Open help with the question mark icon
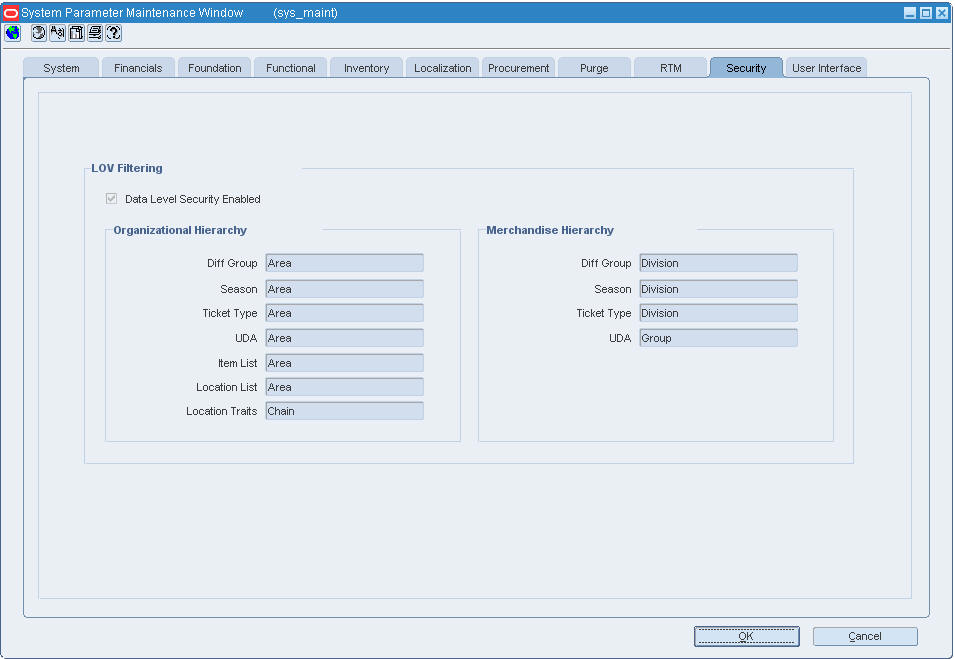The width and height of the screenshot is (955, 659). [x=114, y=33]
